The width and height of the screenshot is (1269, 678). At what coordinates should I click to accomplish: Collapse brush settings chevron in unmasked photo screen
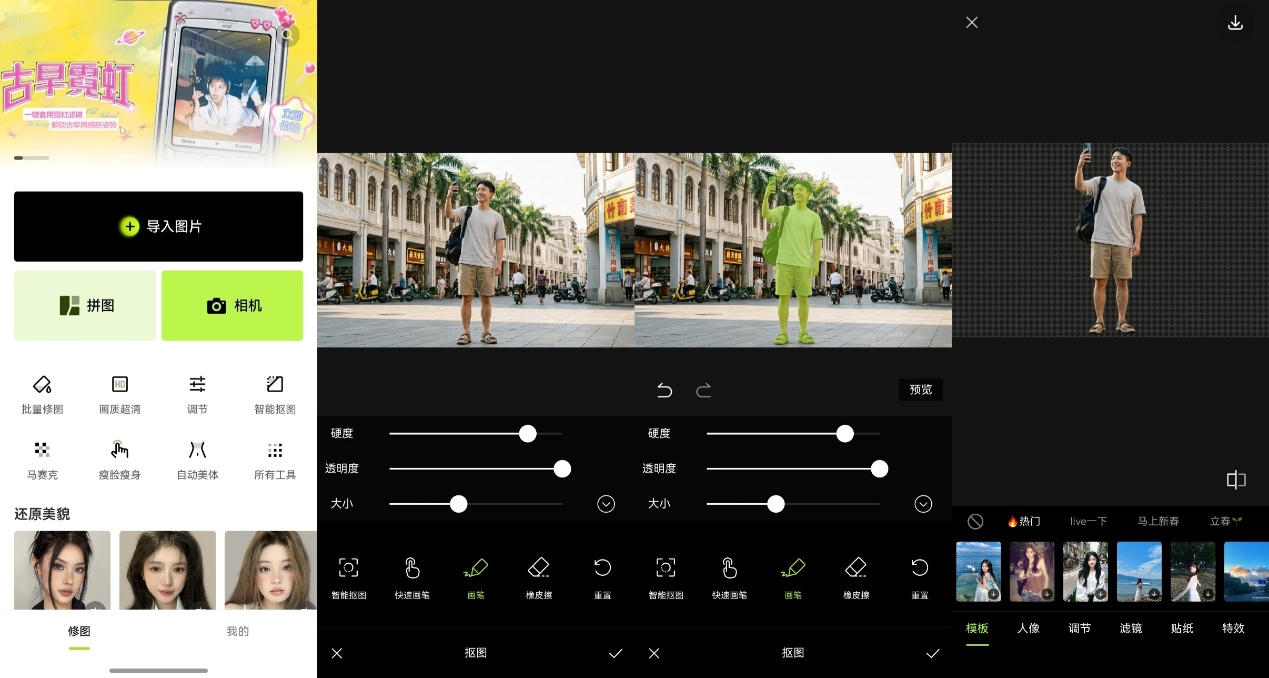pyautogui.click(x=606, y=504)
